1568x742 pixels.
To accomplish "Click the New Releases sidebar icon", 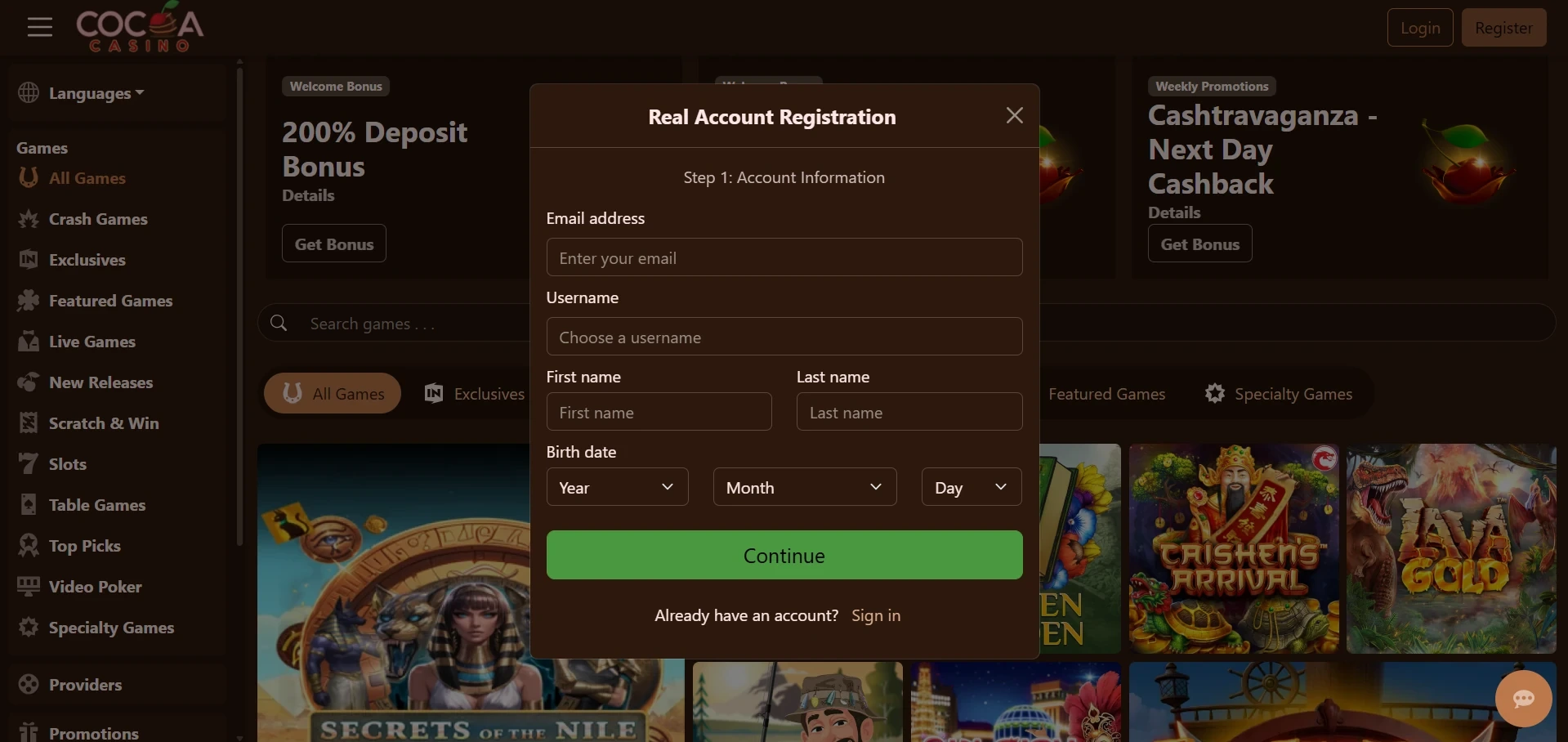I will point(29,382).
